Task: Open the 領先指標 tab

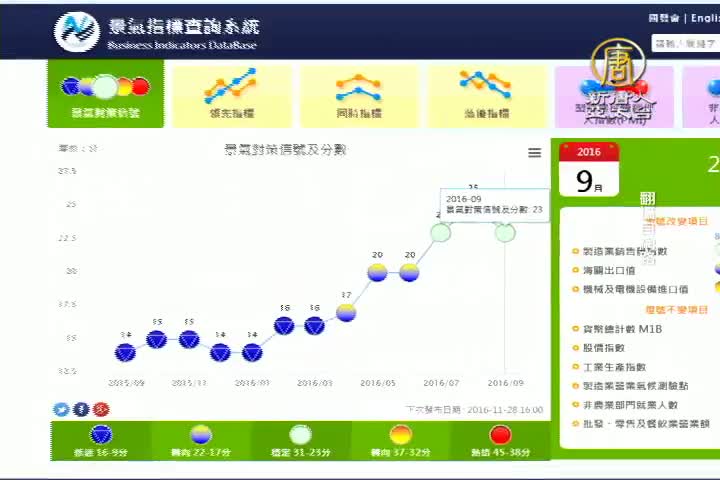Action: [231, 95]
